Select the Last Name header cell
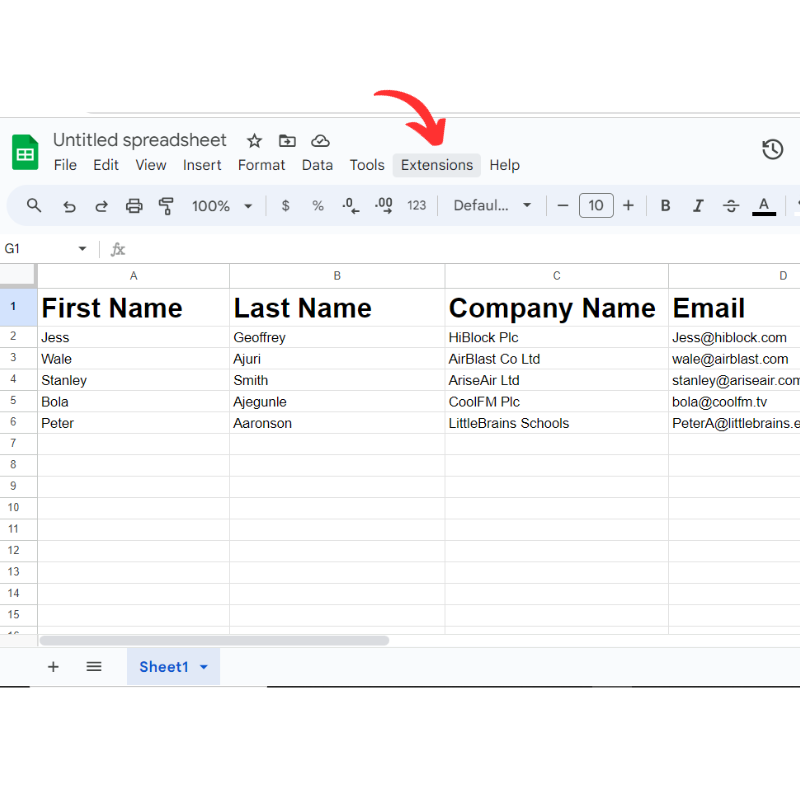Viewport: 800px width, 800px height. point(337,308)
